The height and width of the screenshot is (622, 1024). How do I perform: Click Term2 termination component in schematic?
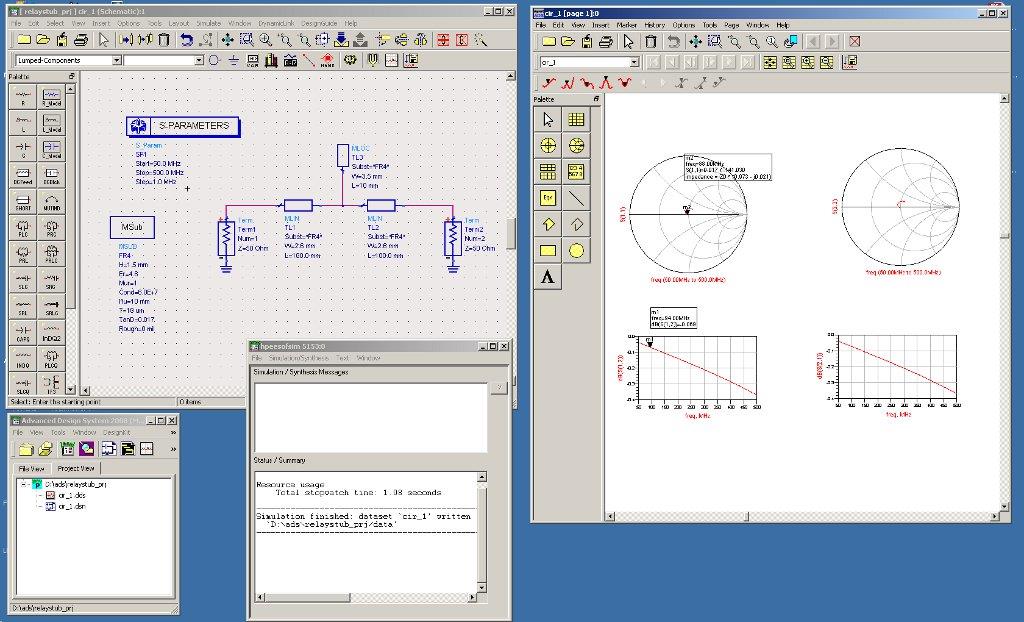coord(452,238)
